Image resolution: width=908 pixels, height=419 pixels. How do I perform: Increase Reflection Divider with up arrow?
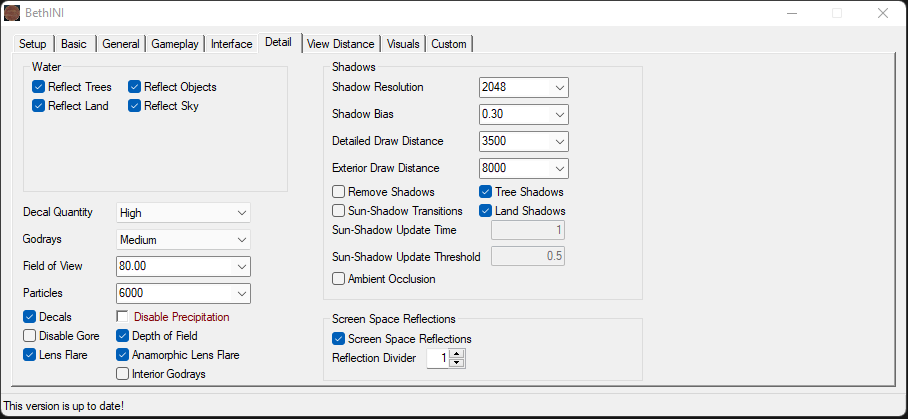pyautogui.click(x=457, y=353)
